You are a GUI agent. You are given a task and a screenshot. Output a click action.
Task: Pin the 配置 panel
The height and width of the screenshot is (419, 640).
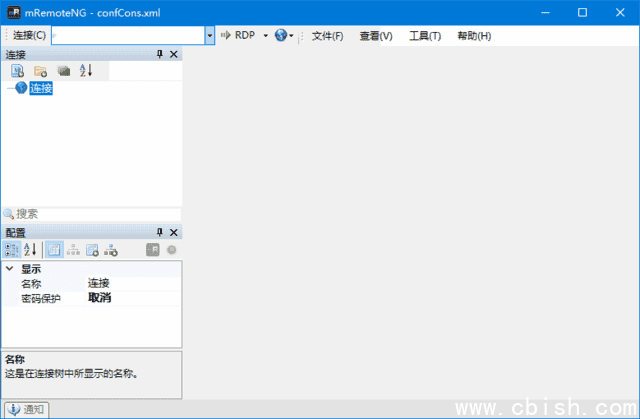(x=160, y=233)
